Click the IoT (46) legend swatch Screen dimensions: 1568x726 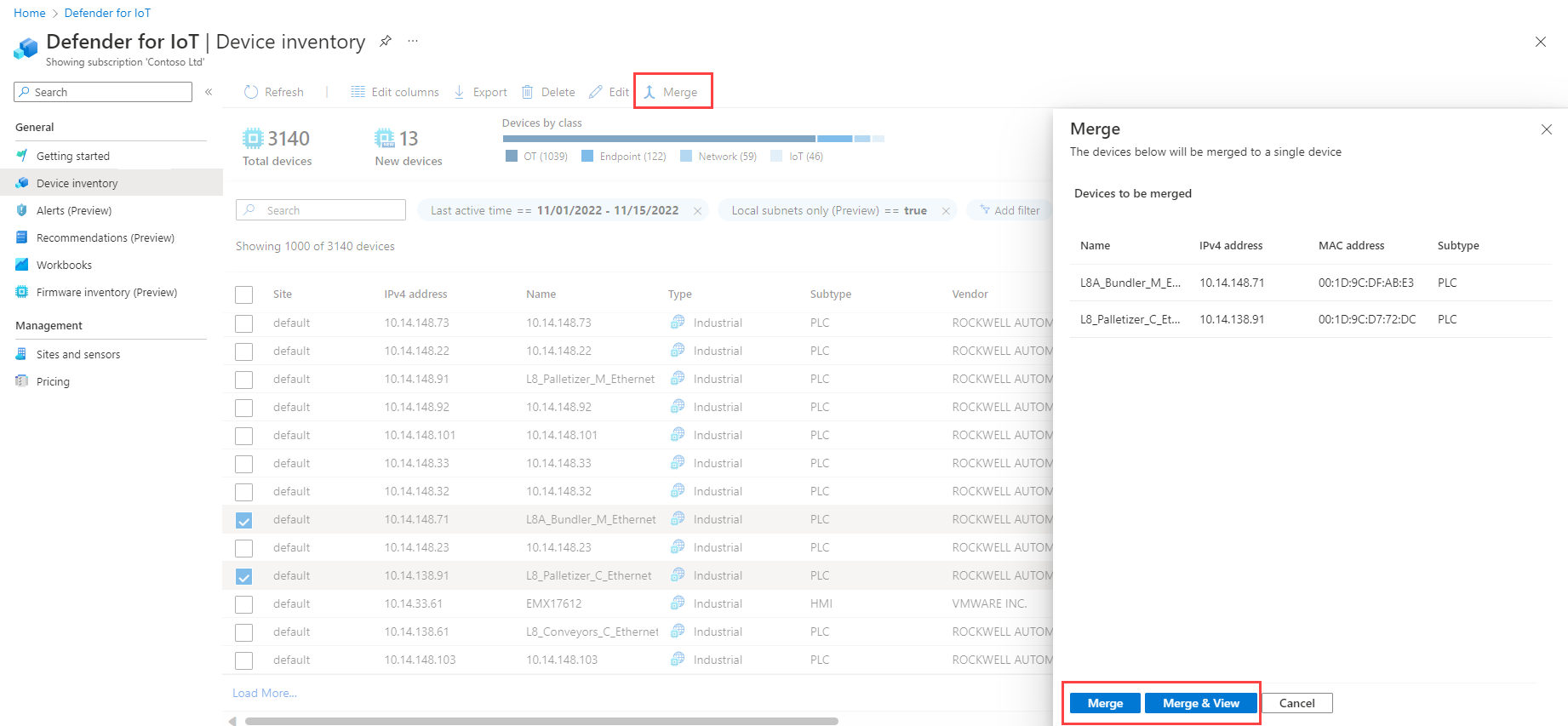pos(776,156)
